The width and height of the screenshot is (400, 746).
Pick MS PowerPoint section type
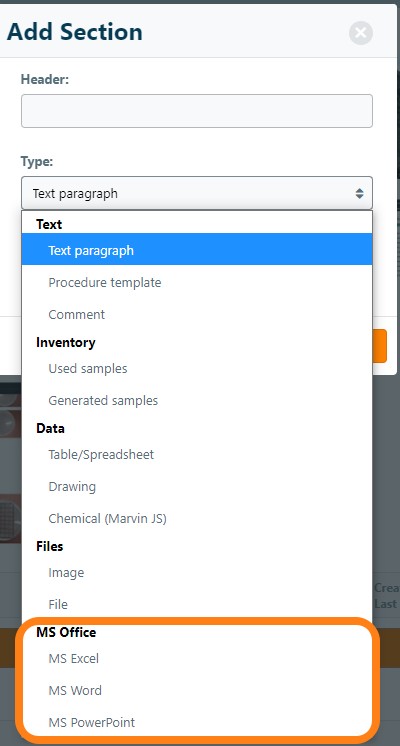pos(197,722)
